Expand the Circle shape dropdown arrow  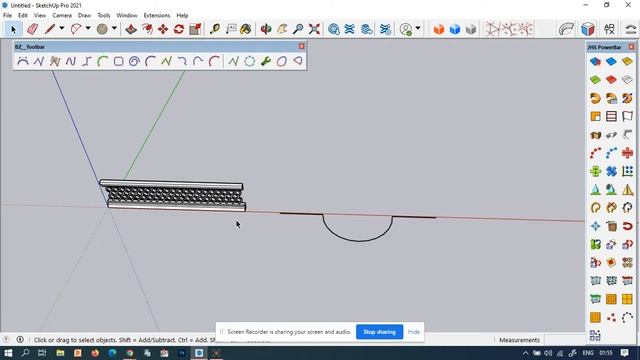point(114,28)
